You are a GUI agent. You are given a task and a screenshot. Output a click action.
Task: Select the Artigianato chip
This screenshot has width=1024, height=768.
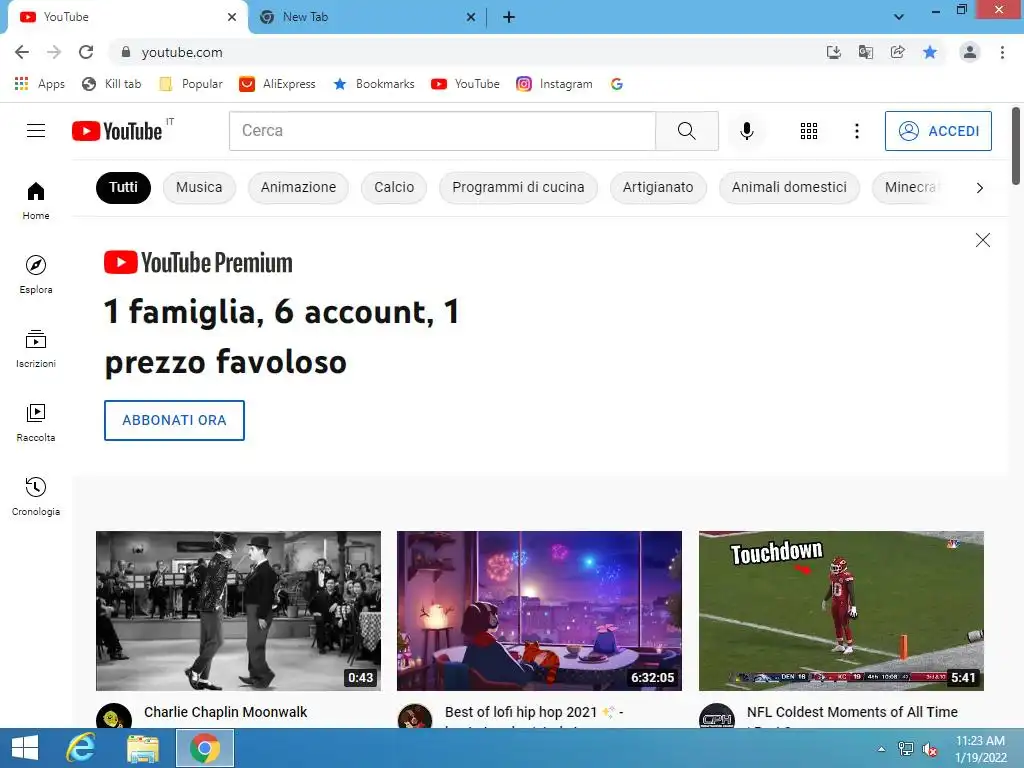click(x=658, y=188)
